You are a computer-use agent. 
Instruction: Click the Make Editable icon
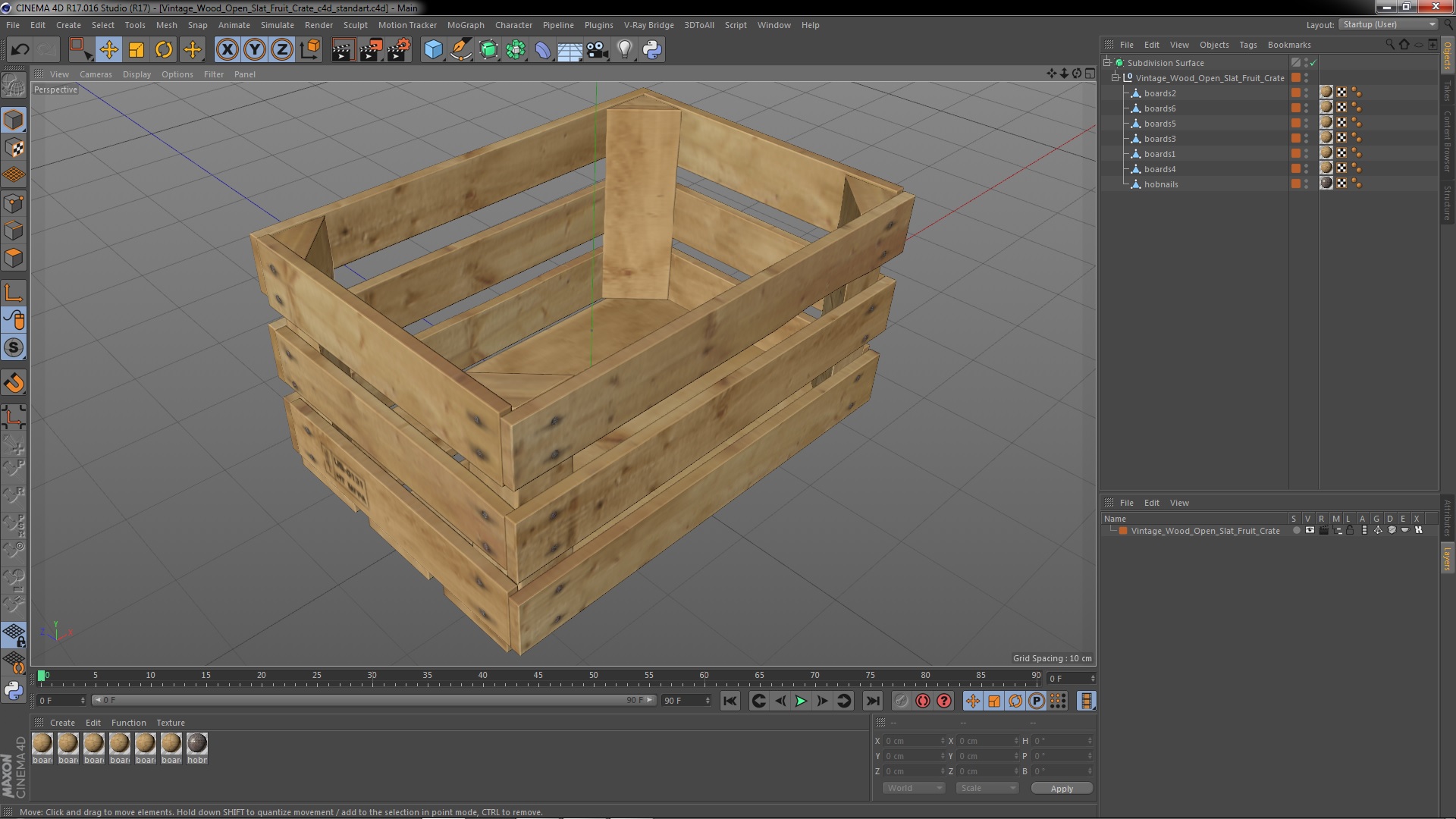14,86
